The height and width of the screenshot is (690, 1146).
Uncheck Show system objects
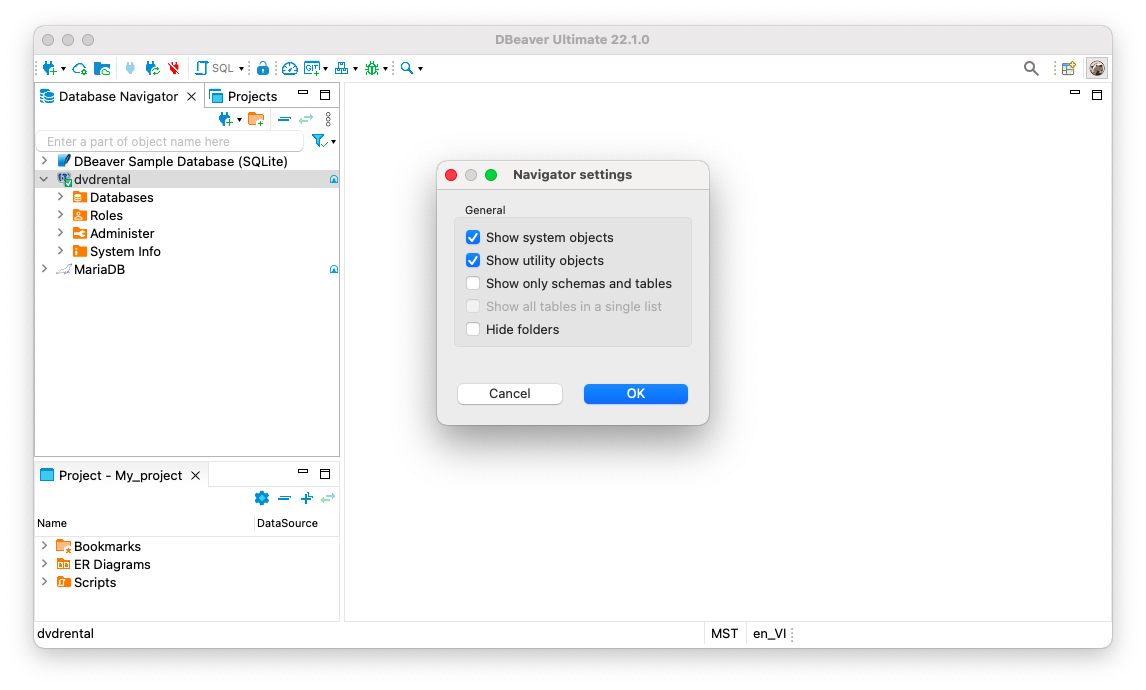473,237
